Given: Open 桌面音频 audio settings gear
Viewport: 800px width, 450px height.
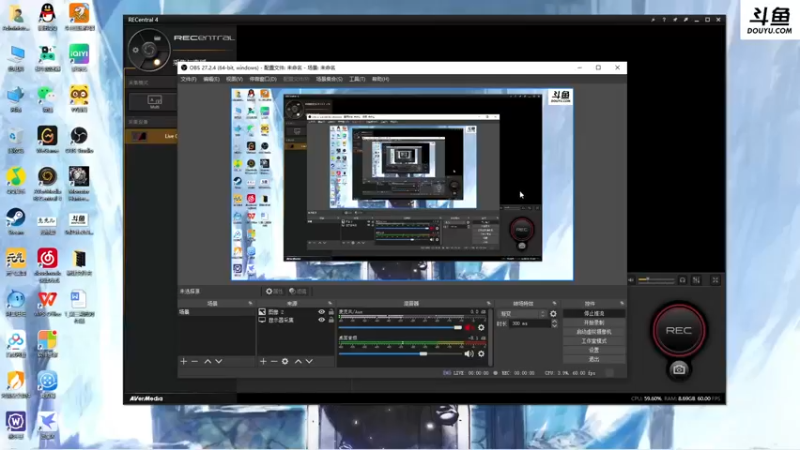Looking at the screenshot, I should pos(481,354).
